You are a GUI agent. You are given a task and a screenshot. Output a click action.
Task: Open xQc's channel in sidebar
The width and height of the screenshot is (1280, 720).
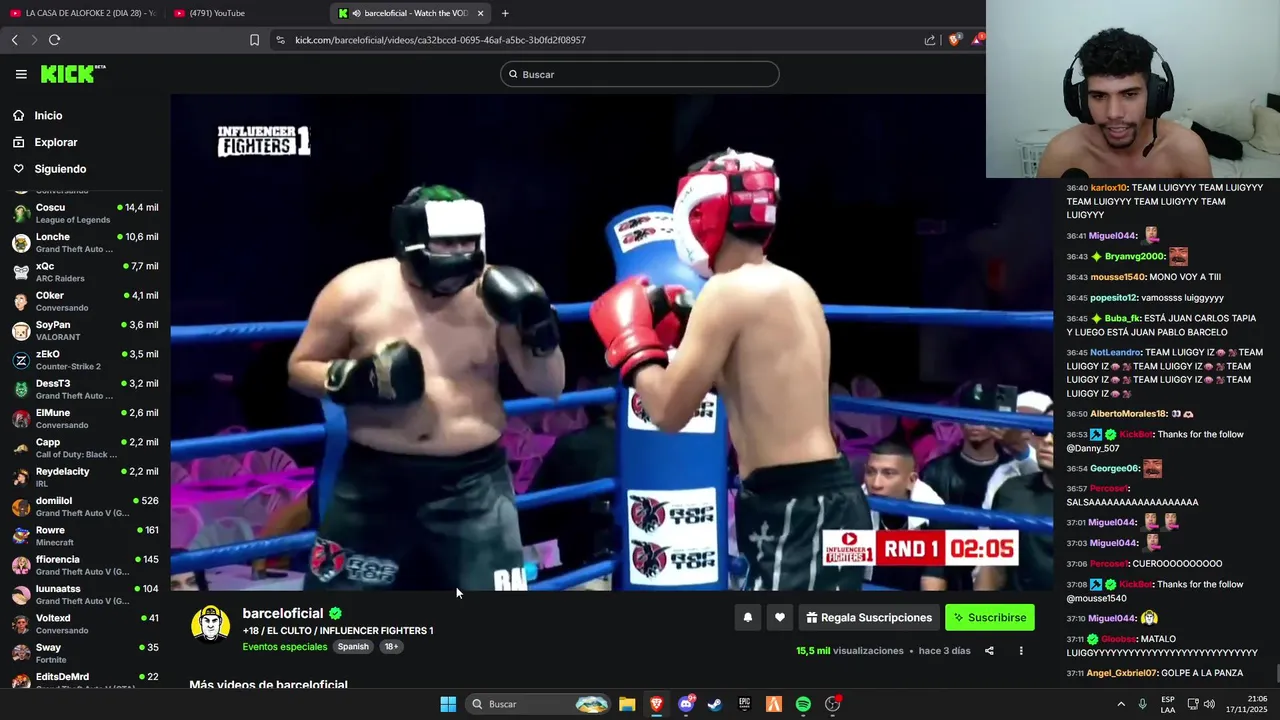coord(85,272)
